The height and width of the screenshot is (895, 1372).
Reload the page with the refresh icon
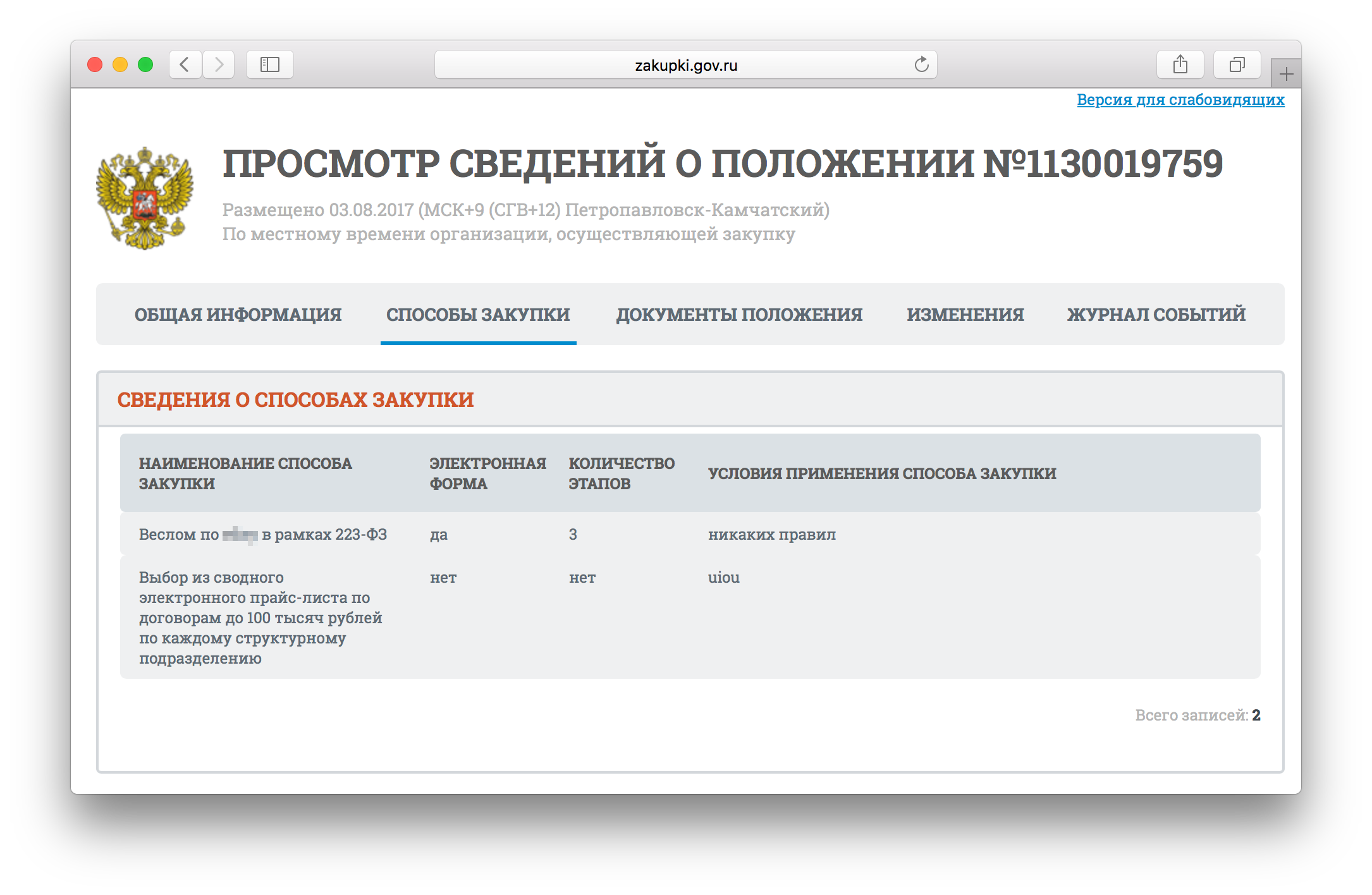tap(921, 64)
